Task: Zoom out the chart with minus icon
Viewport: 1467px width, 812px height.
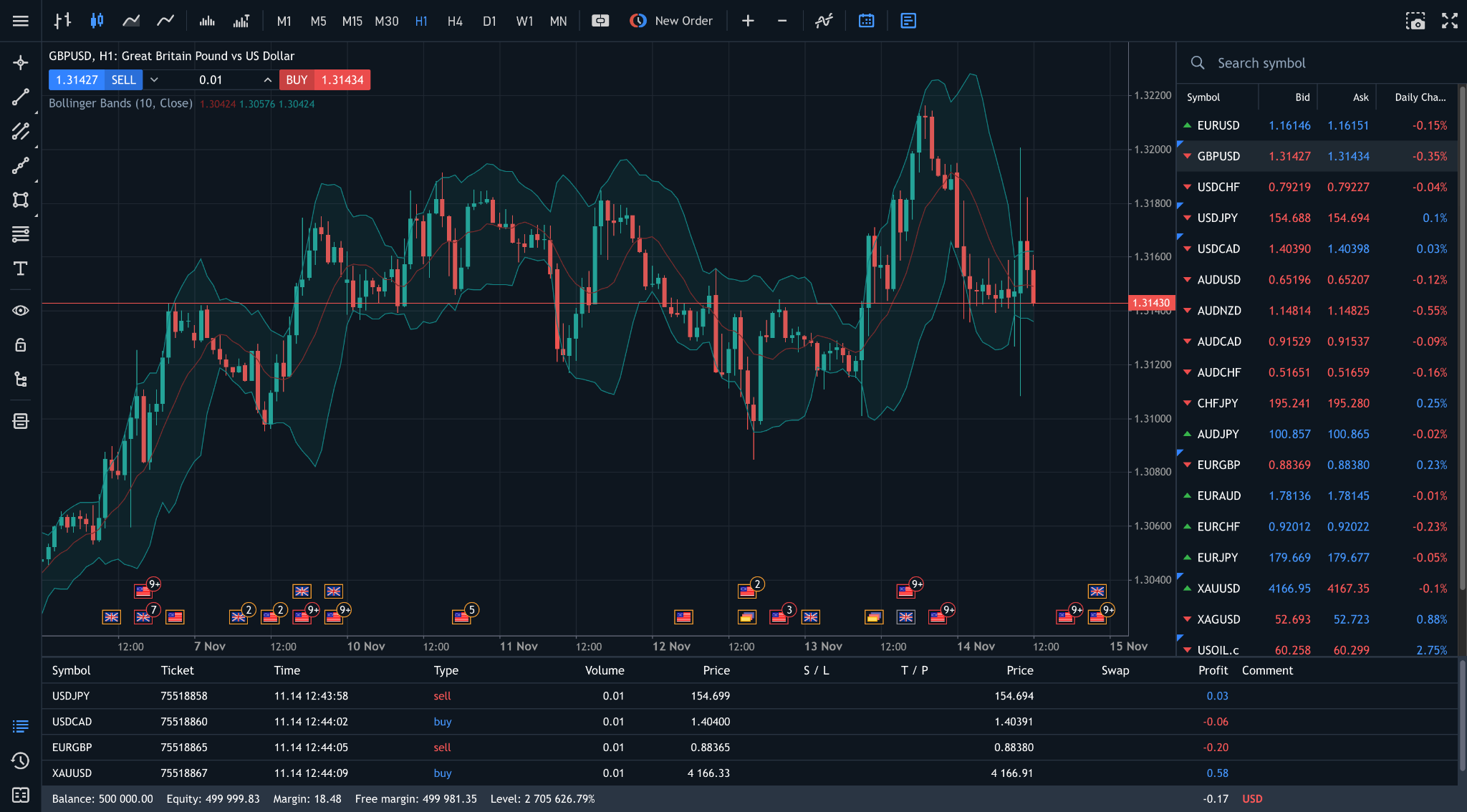Action: (x=782, y=21)
